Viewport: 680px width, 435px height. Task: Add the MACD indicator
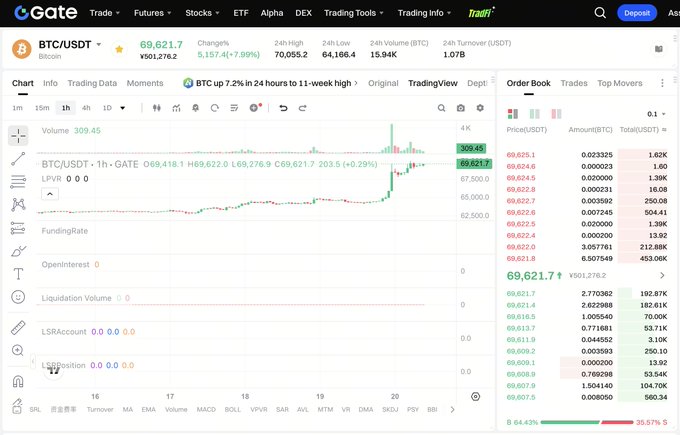point(206,409)
